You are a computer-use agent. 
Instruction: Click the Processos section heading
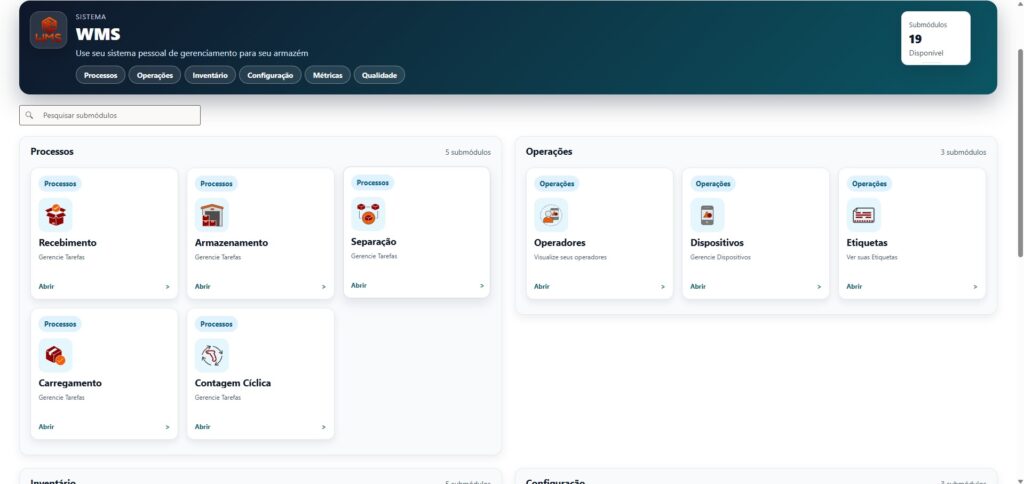tap(52, 152)
